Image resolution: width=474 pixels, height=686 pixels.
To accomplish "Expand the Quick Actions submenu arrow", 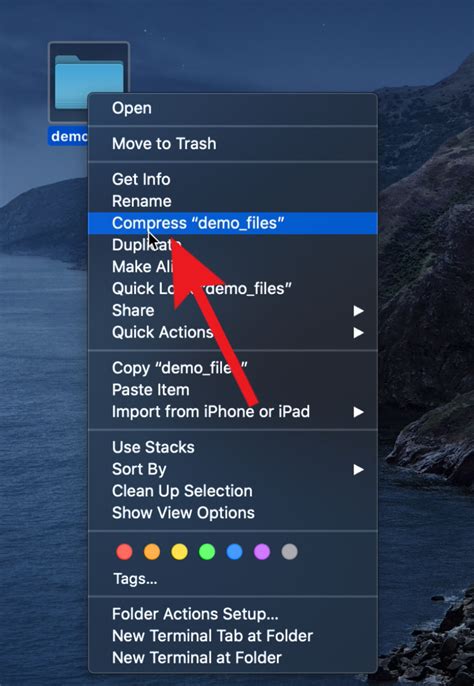I will coord(358,332).
